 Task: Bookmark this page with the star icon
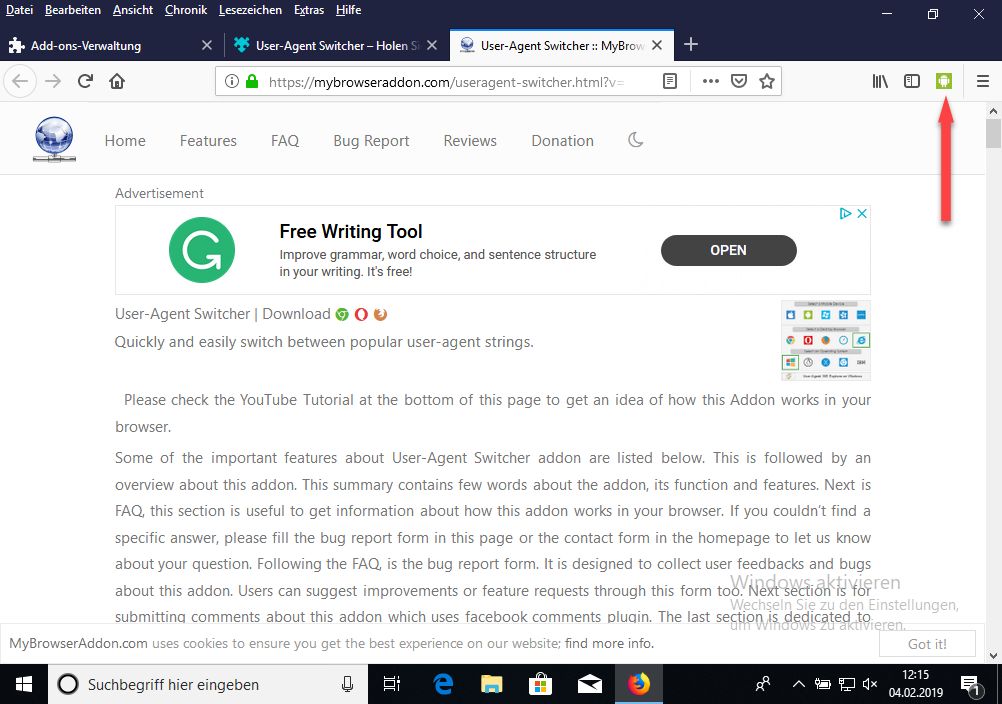[767, 81]
